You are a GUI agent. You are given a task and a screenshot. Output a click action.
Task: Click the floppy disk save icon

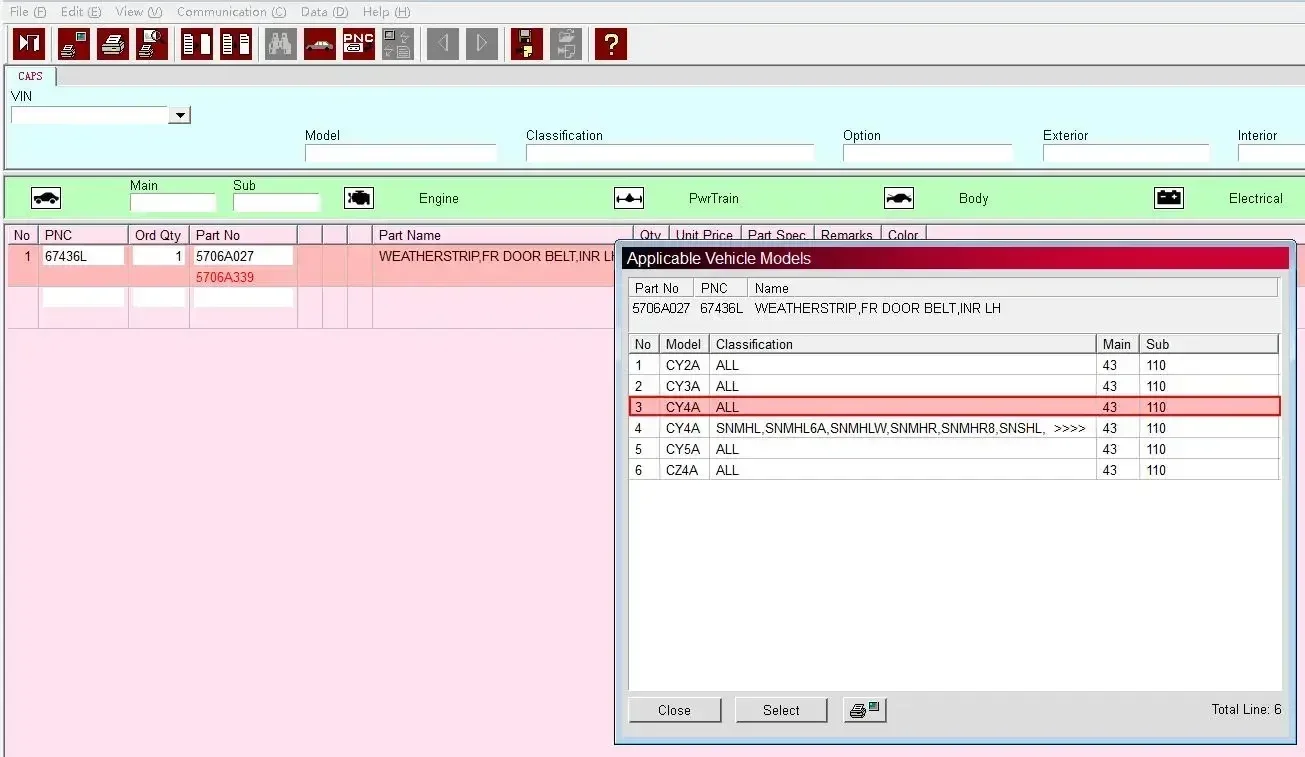526,44
